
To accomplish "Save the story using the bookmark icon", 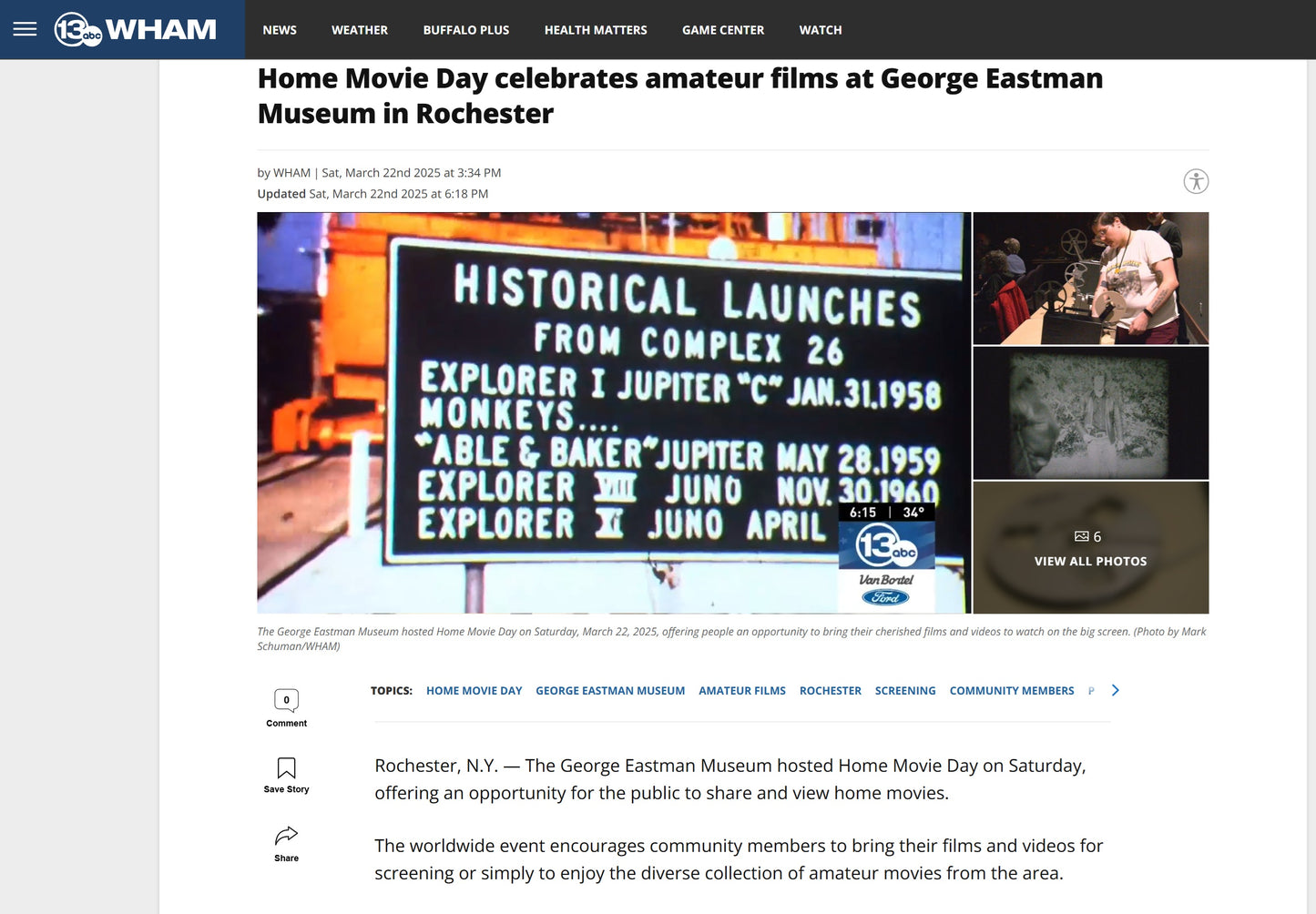I will click(x=286, y=767).
